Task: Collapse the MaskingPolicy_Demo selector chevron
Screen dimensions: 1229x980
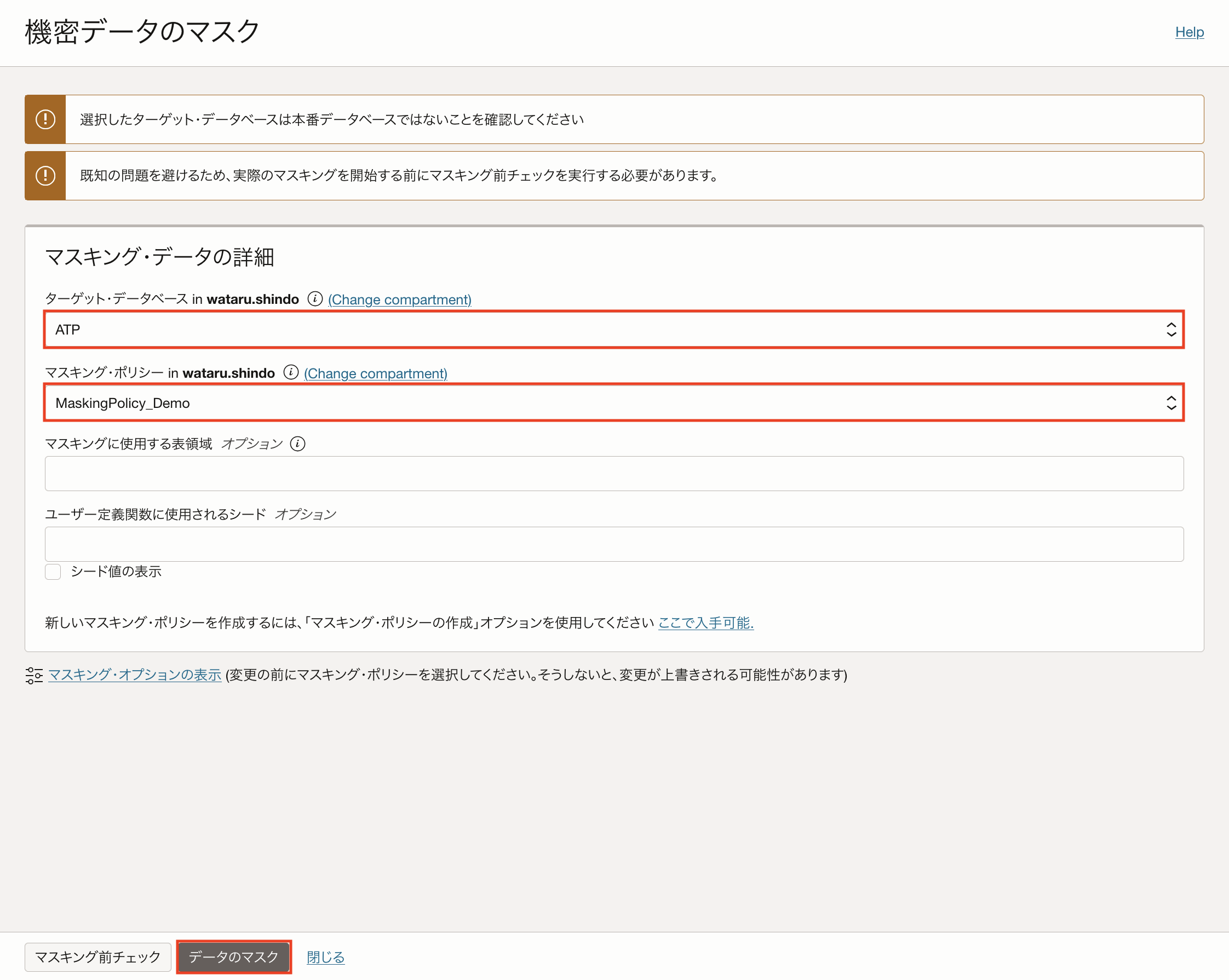Action: (1171, 403)
